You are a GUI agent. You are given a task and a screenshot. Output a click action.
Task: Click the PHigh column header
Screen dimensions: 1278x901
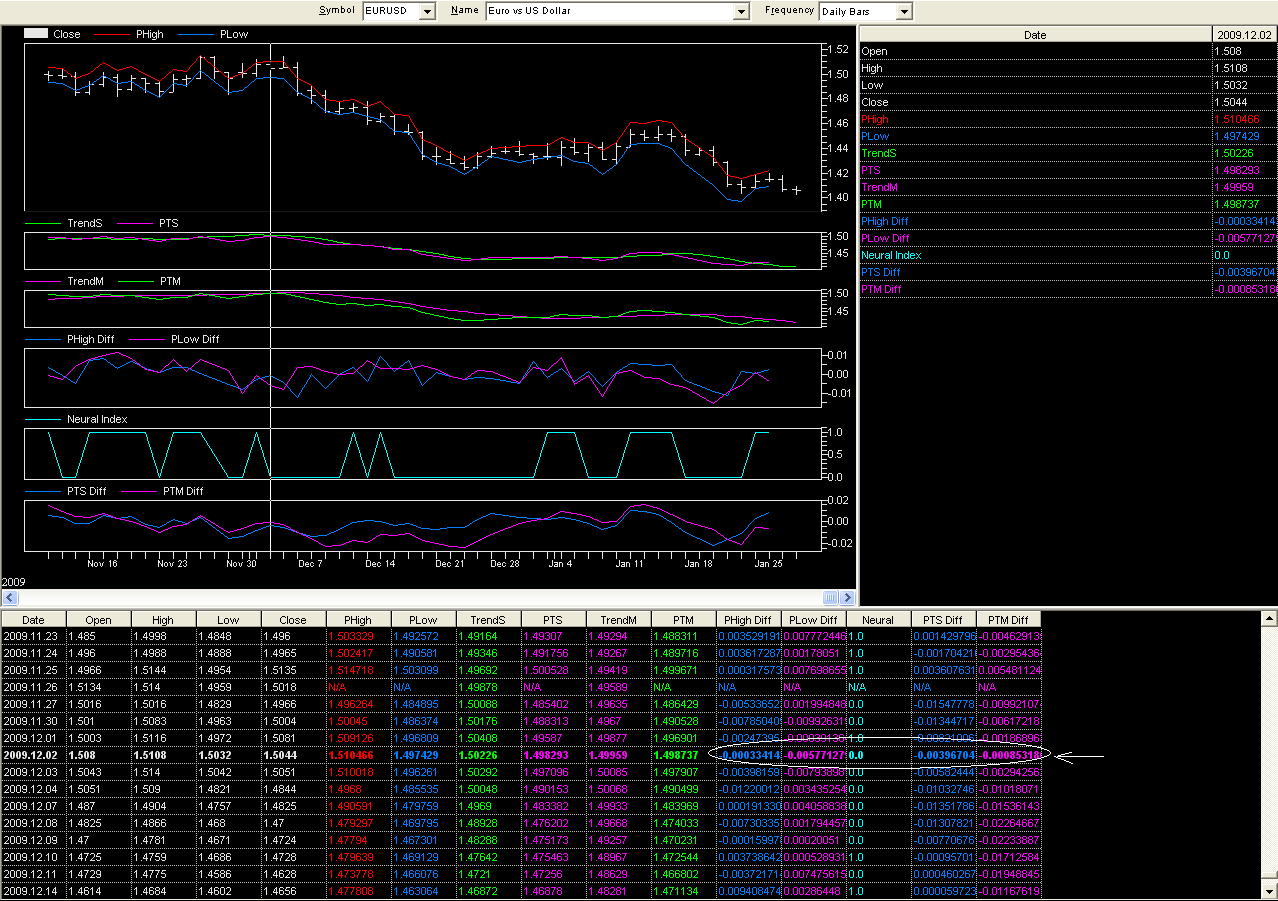(358, 620)
